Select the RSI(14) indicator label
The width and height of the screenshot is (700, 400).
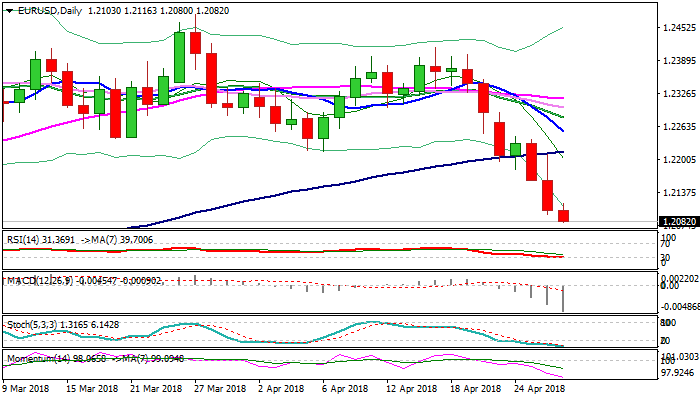24,238
